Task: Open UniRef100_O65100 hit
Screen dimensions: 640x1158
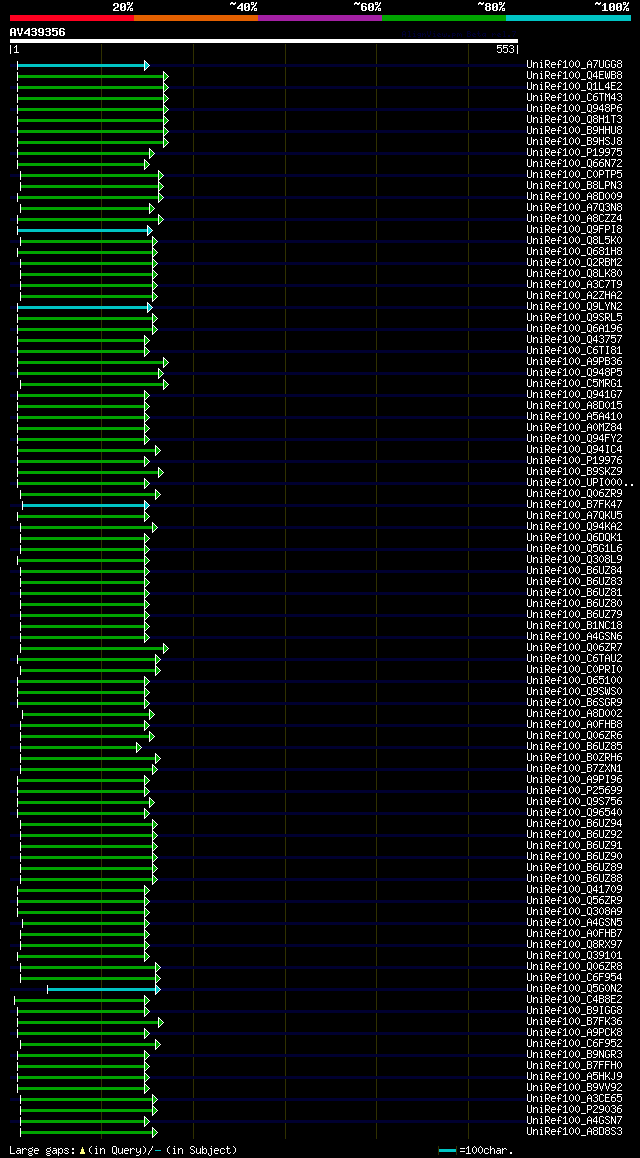Action: (x=574, y=680)
